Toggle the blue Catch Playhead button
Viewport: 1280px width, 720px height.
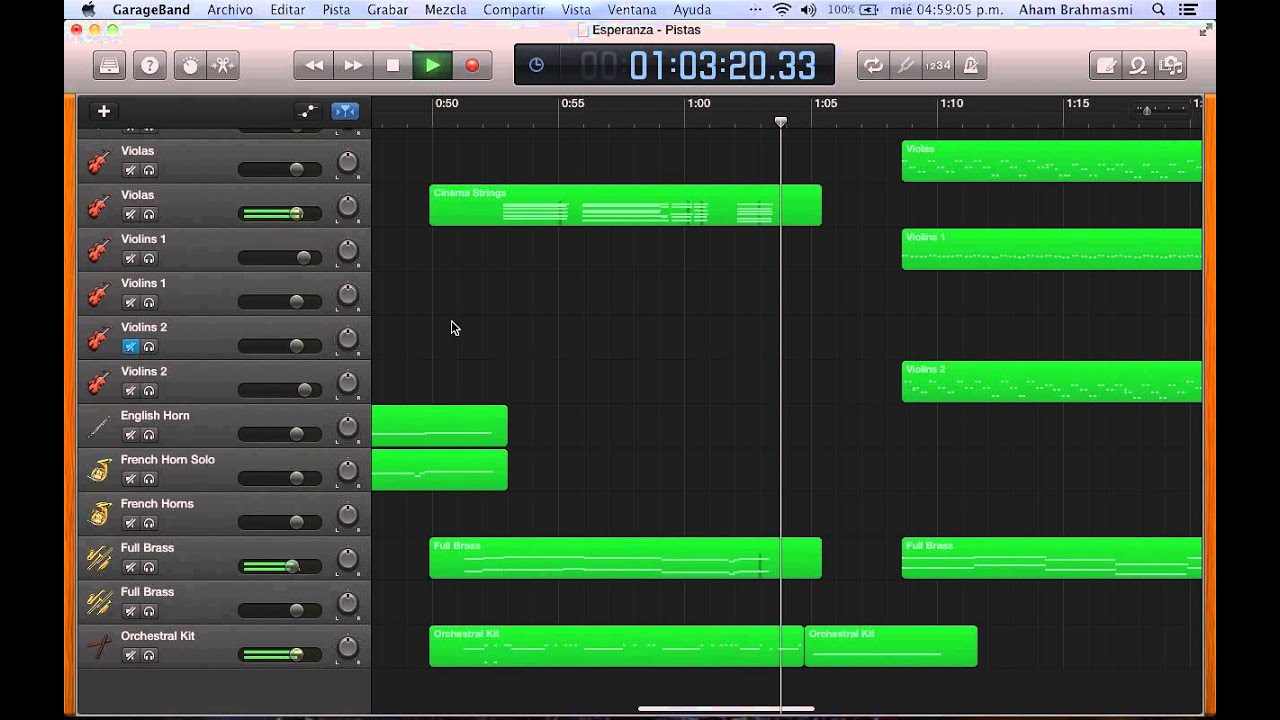tap(345, 111)
